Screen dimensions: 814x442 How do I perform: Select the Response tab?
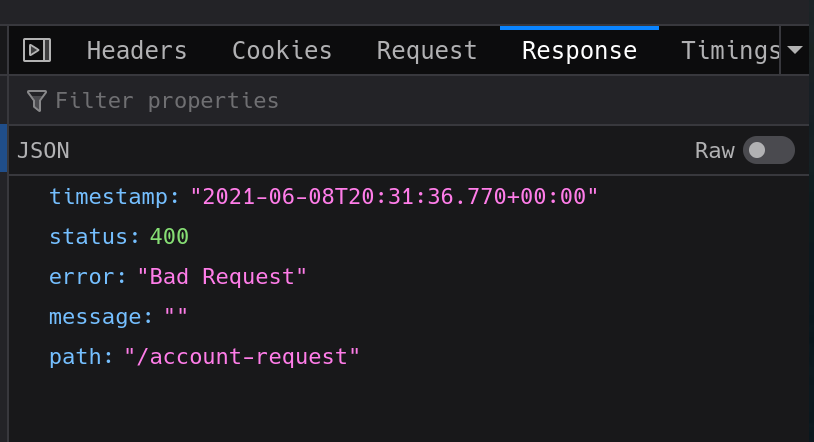point(579,50)
